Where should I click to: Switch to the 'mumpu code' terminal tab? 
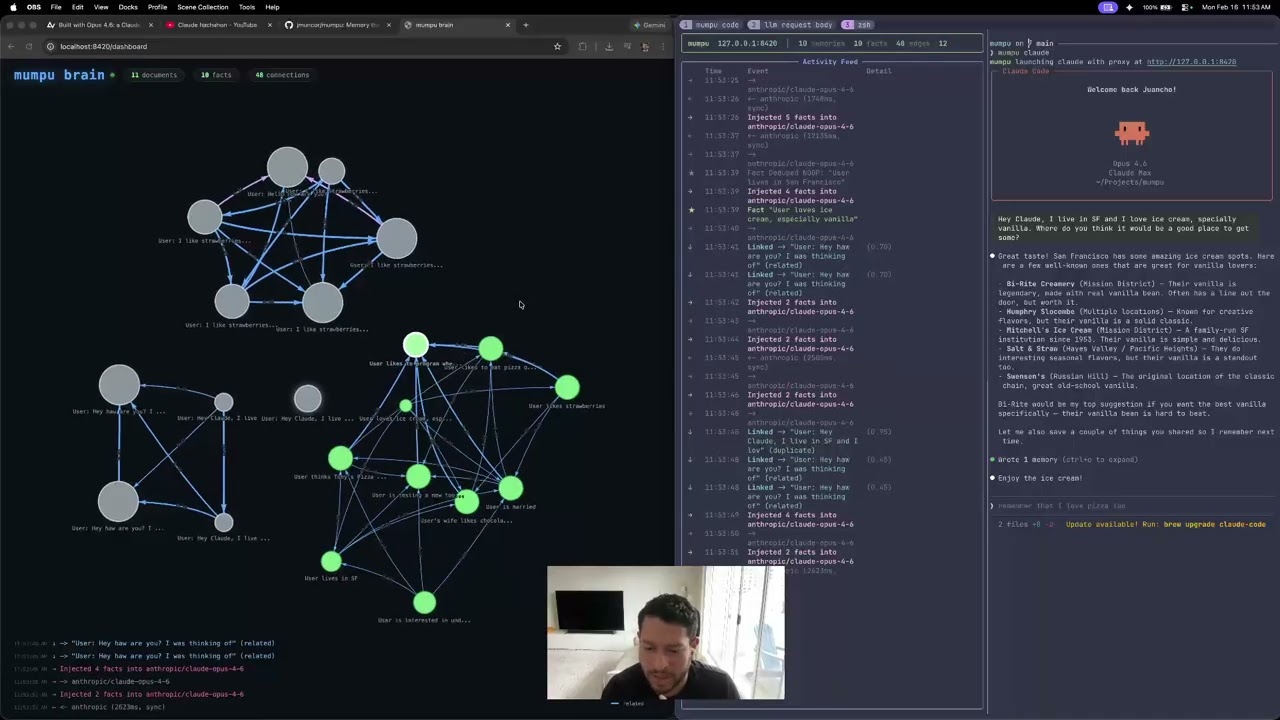(x=710, y=25)
